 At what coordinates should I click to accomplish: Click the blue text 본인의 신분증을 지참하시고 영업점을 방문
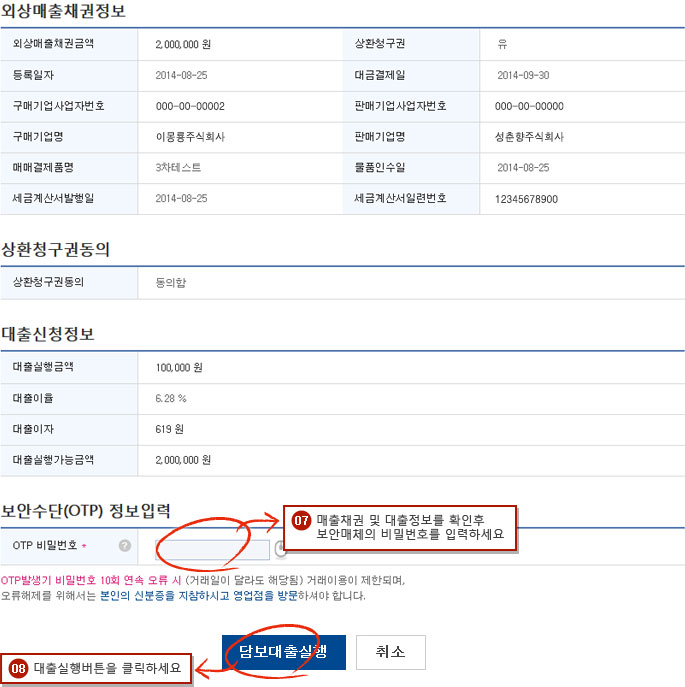tap(199, 595)
